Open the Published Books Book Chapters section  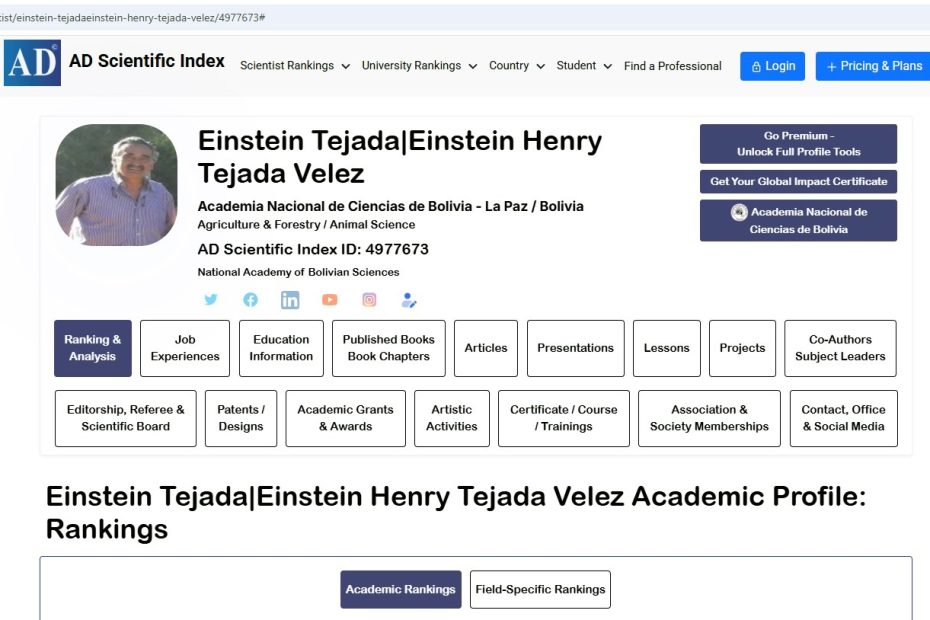point(389,348)
